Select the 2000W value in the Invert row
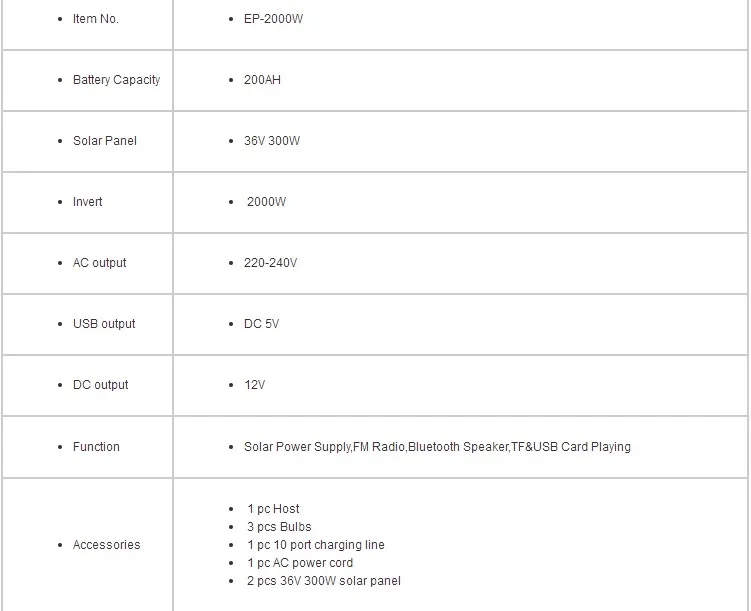 [x=266, y=202]
